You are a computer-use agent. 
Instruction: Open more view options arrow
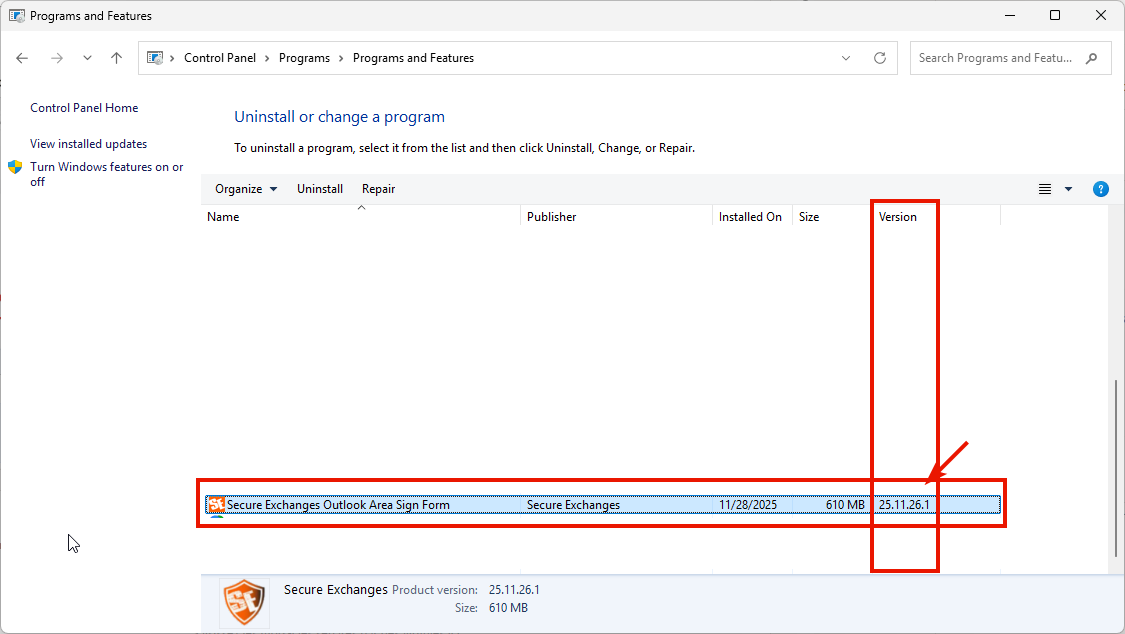click(1068, 189)
